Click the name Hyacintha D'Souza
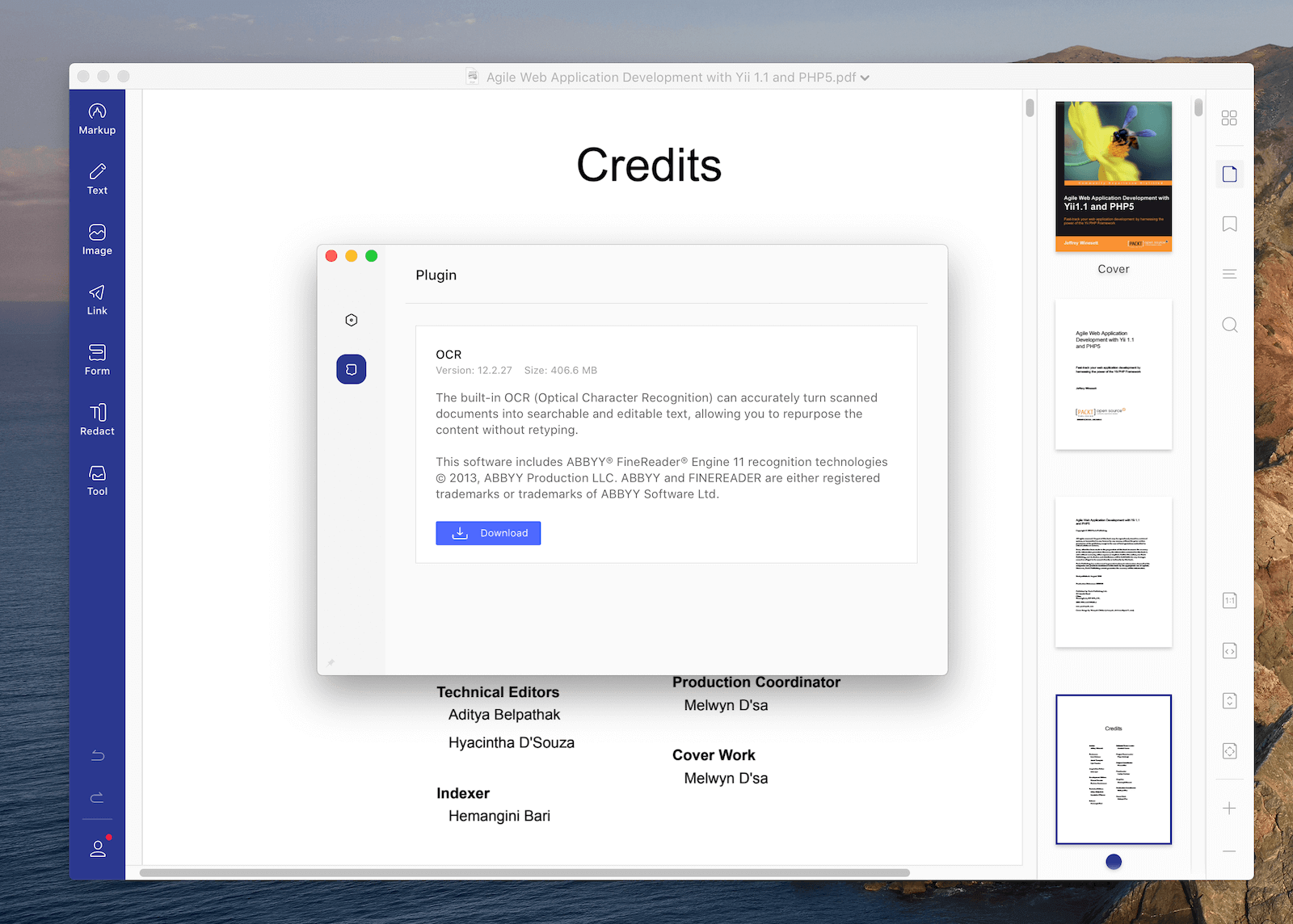Screen dimensions: 1293x924 pos(512,743)
